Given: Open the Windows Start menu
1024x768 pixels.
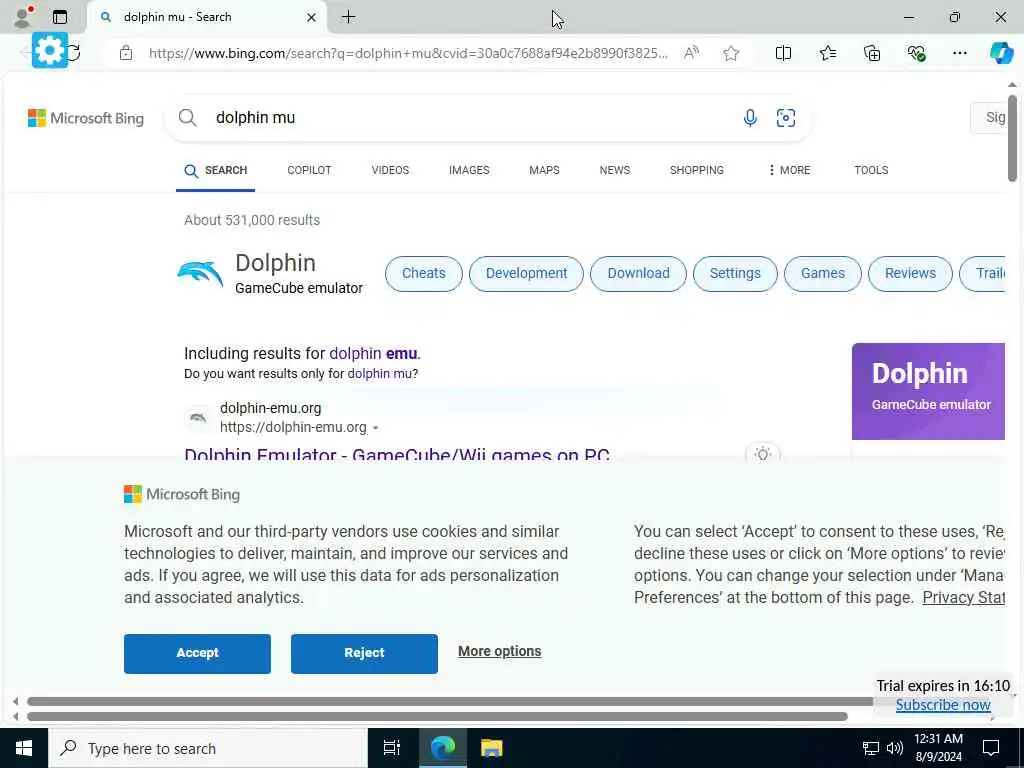Looking at the screenshot, I should (x=24, y=748).
